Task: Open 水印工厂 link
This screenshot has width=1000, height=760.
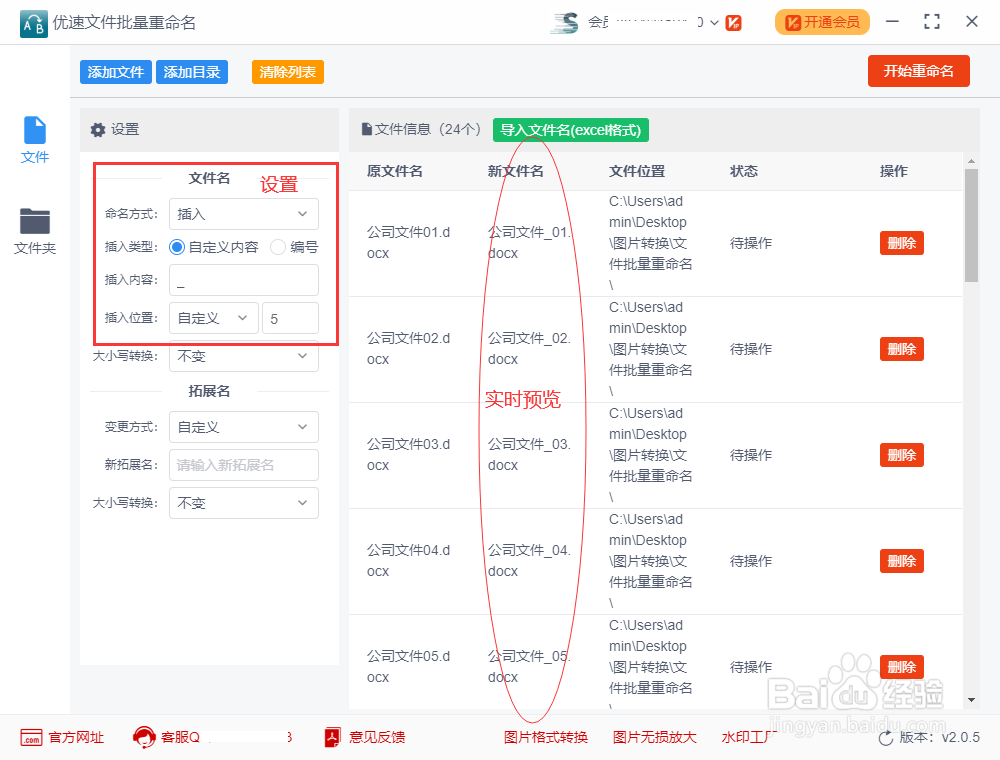Action: point(749,738)
